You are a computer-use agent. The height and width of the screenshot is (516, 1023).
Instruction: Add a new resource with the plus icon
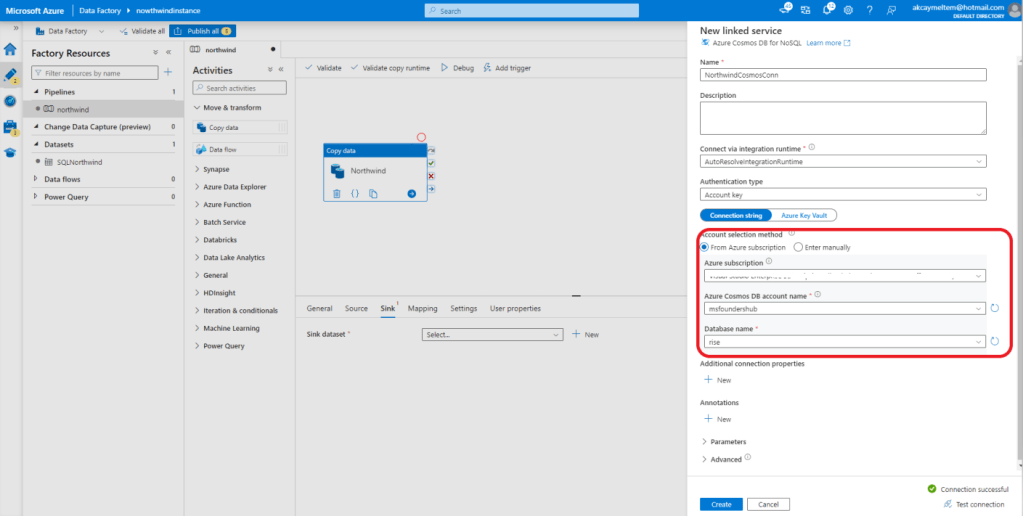tap(168, 72)
